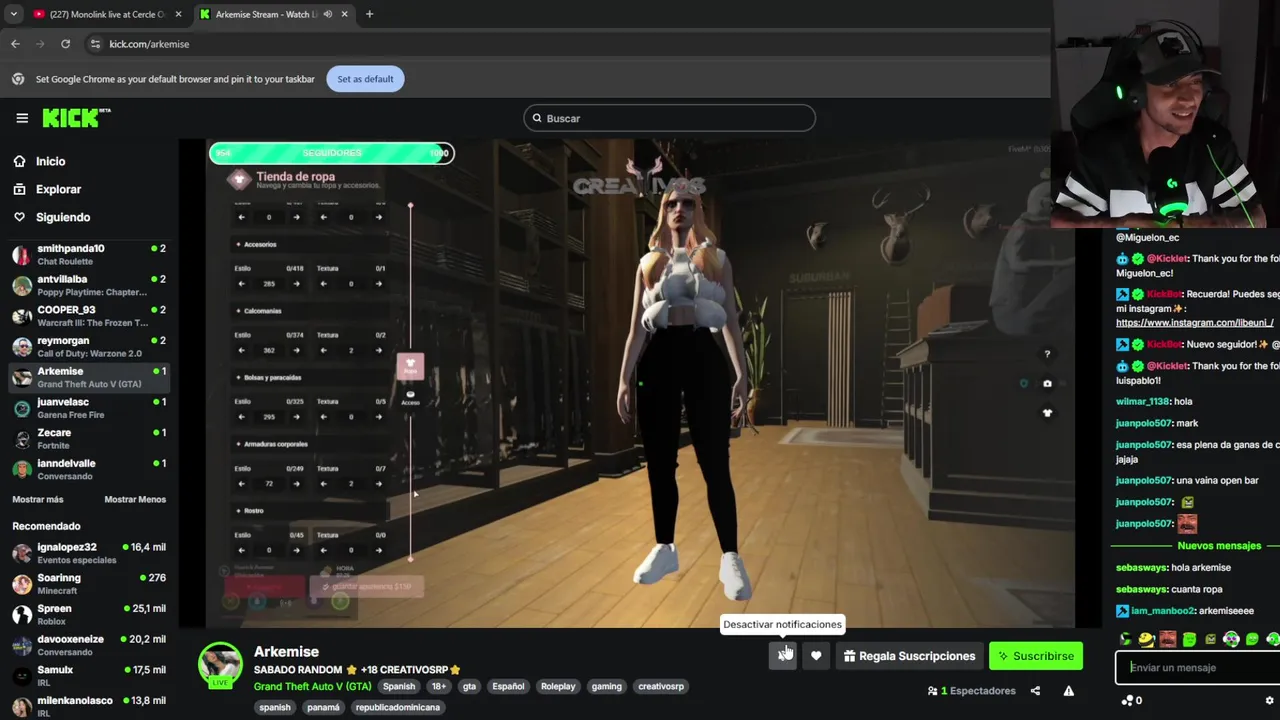Open recommended channel ignalopez32
The width and height of the screenshot is (1280, 720).
pyautogui.click(x=90, y=553)
